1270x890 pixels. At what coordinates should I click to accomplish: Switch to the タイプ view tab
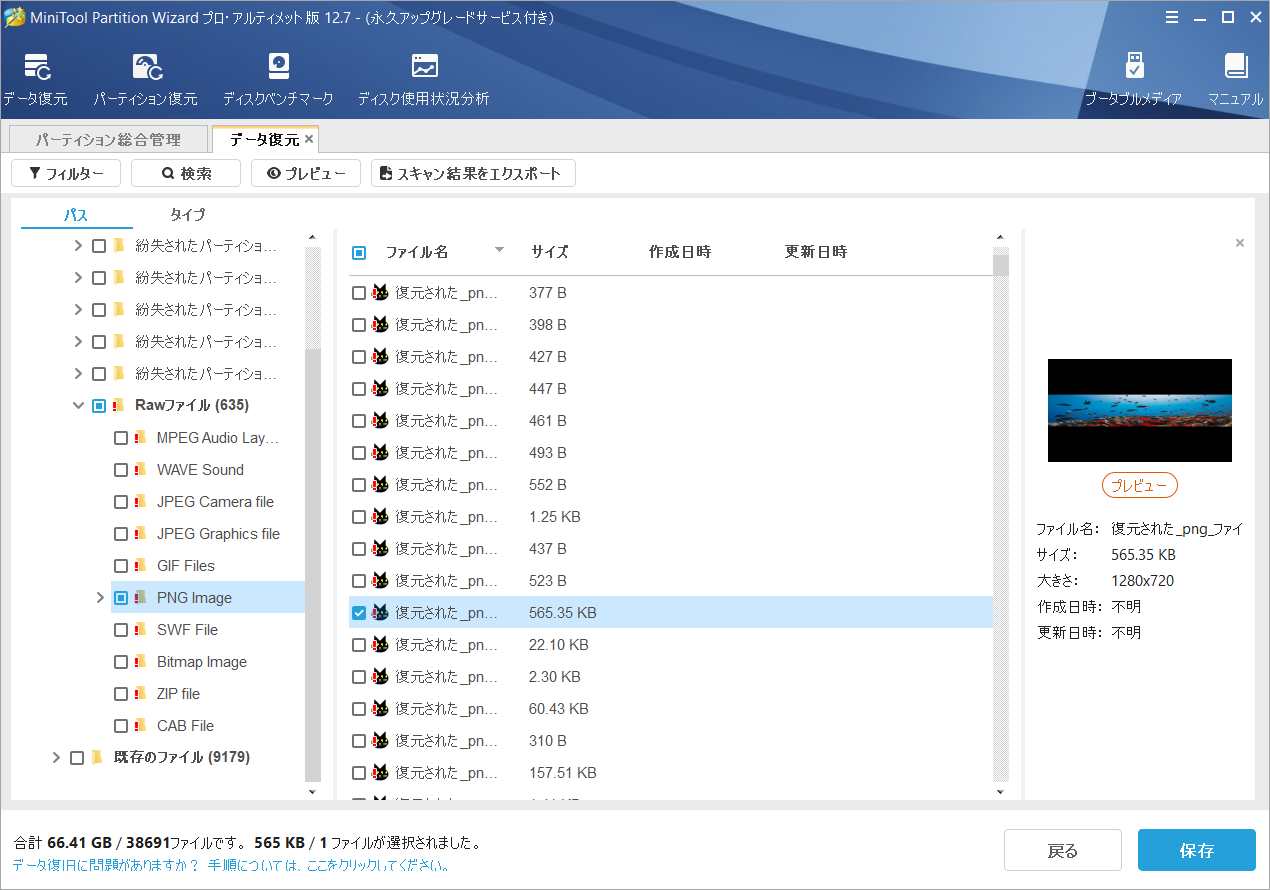(188, 215)
